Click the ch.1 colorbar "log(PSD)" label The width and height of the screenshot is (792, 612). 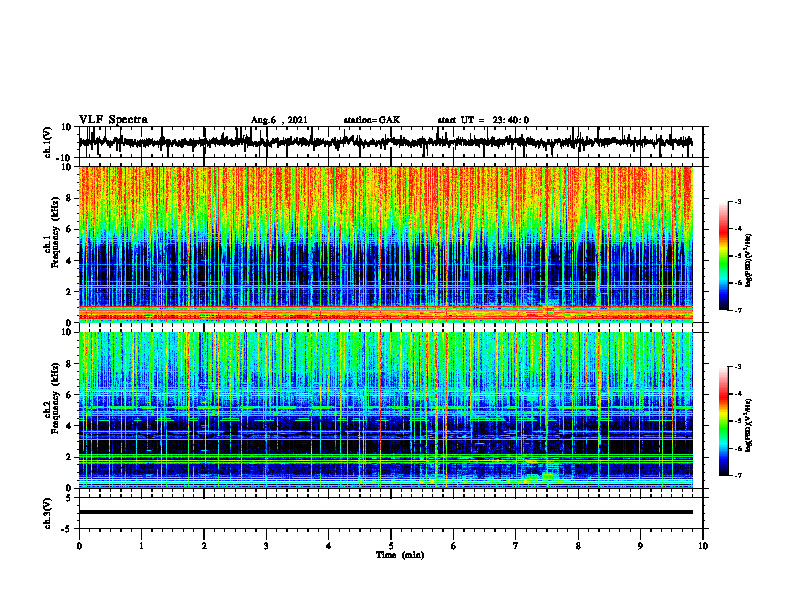749,261
